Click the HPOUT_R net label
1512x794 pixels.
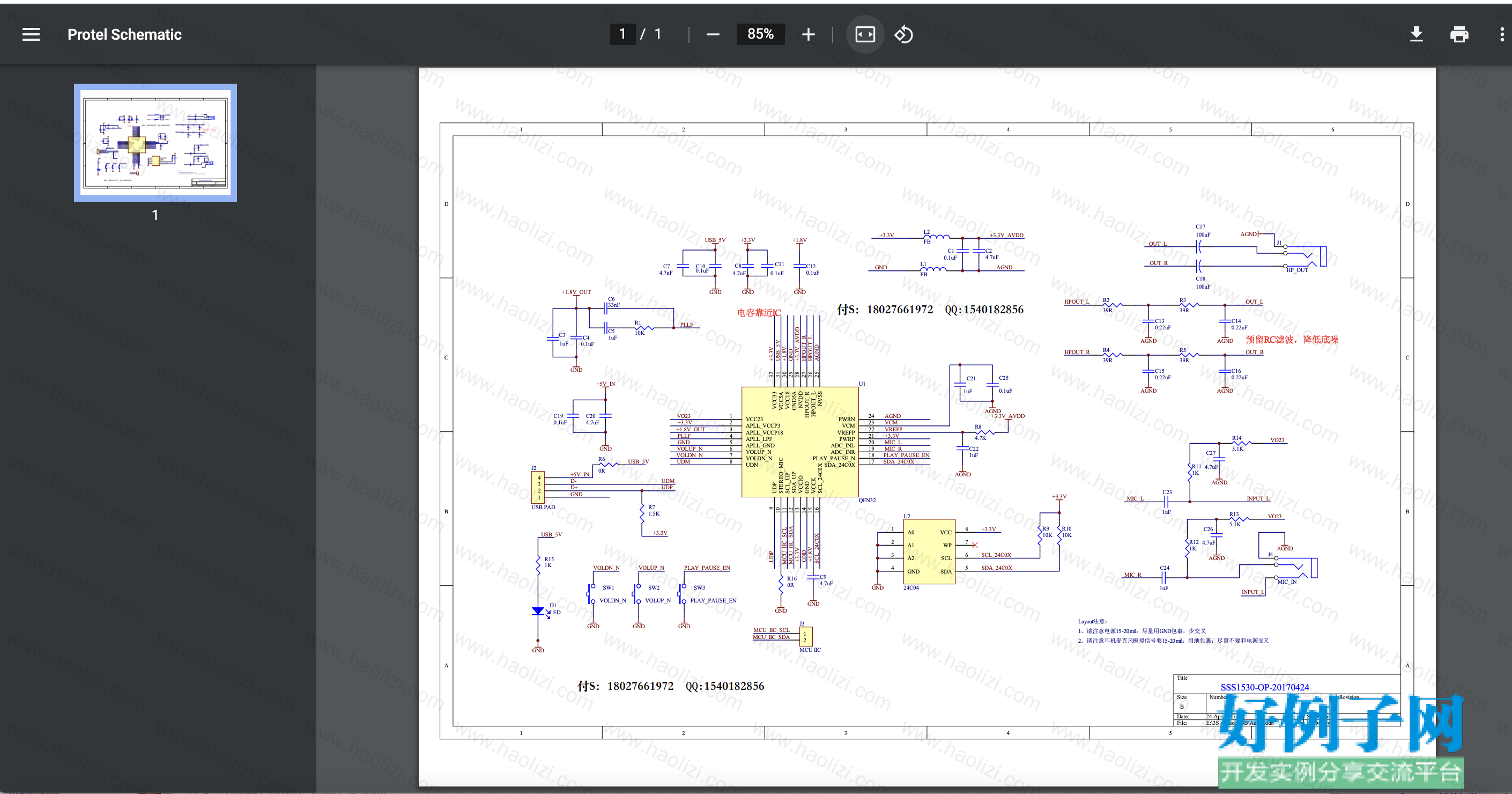[1077, 352]
